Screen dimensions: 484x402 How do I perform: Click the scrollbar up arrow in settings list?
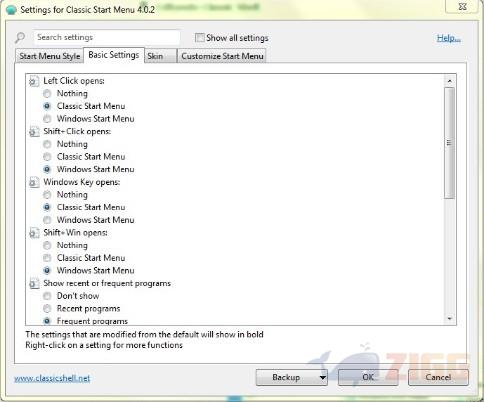coord(449,81)
